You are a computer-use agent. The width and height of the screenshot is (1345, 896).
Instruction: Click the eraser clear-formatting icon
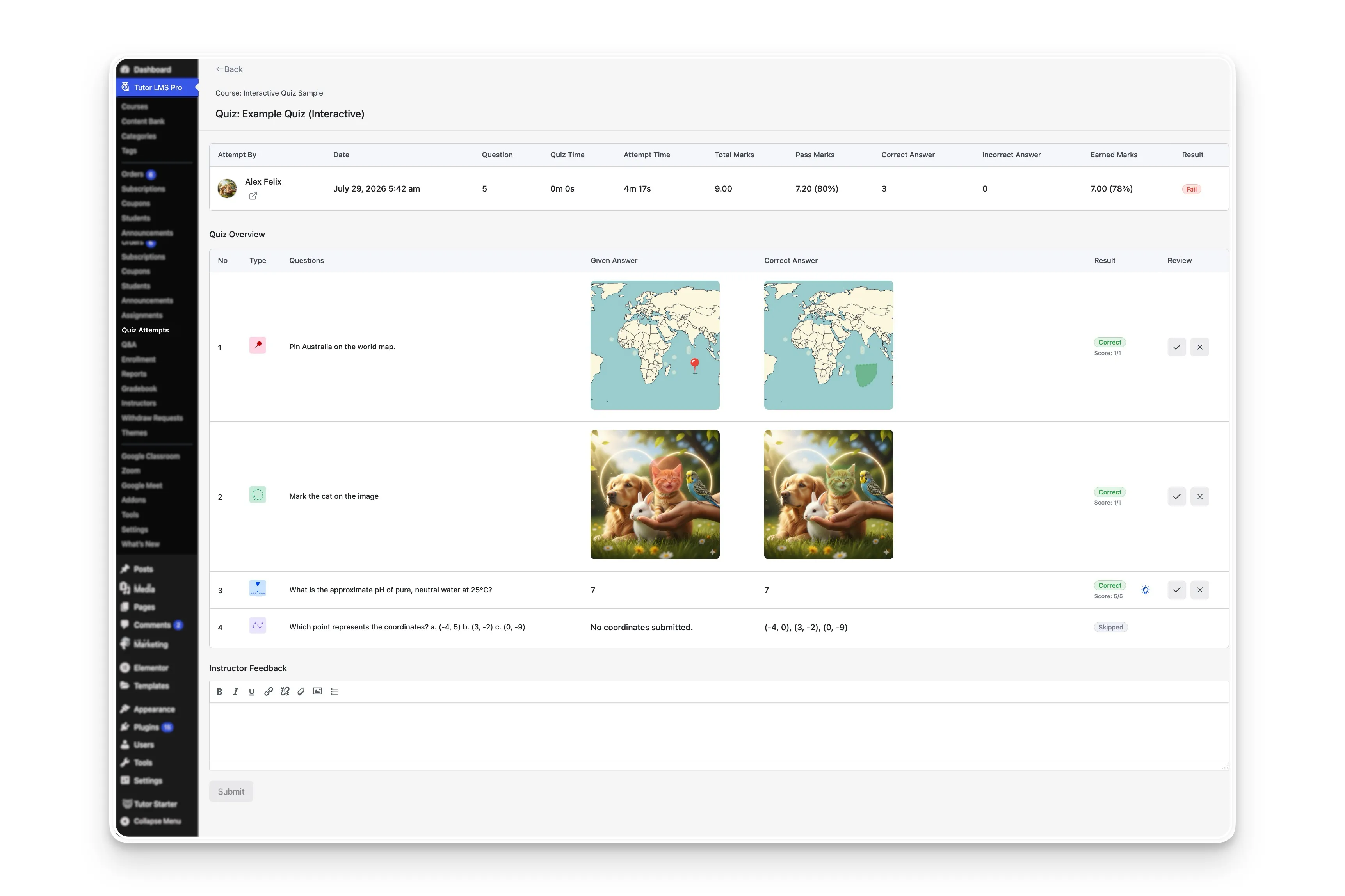tap(301, 692)
